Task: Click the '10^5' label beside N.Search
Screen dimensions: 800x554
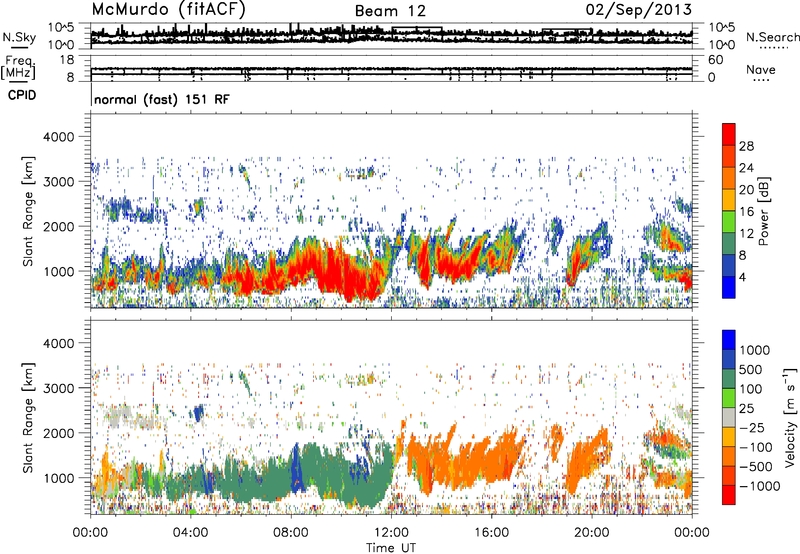Action: point(721,27)
